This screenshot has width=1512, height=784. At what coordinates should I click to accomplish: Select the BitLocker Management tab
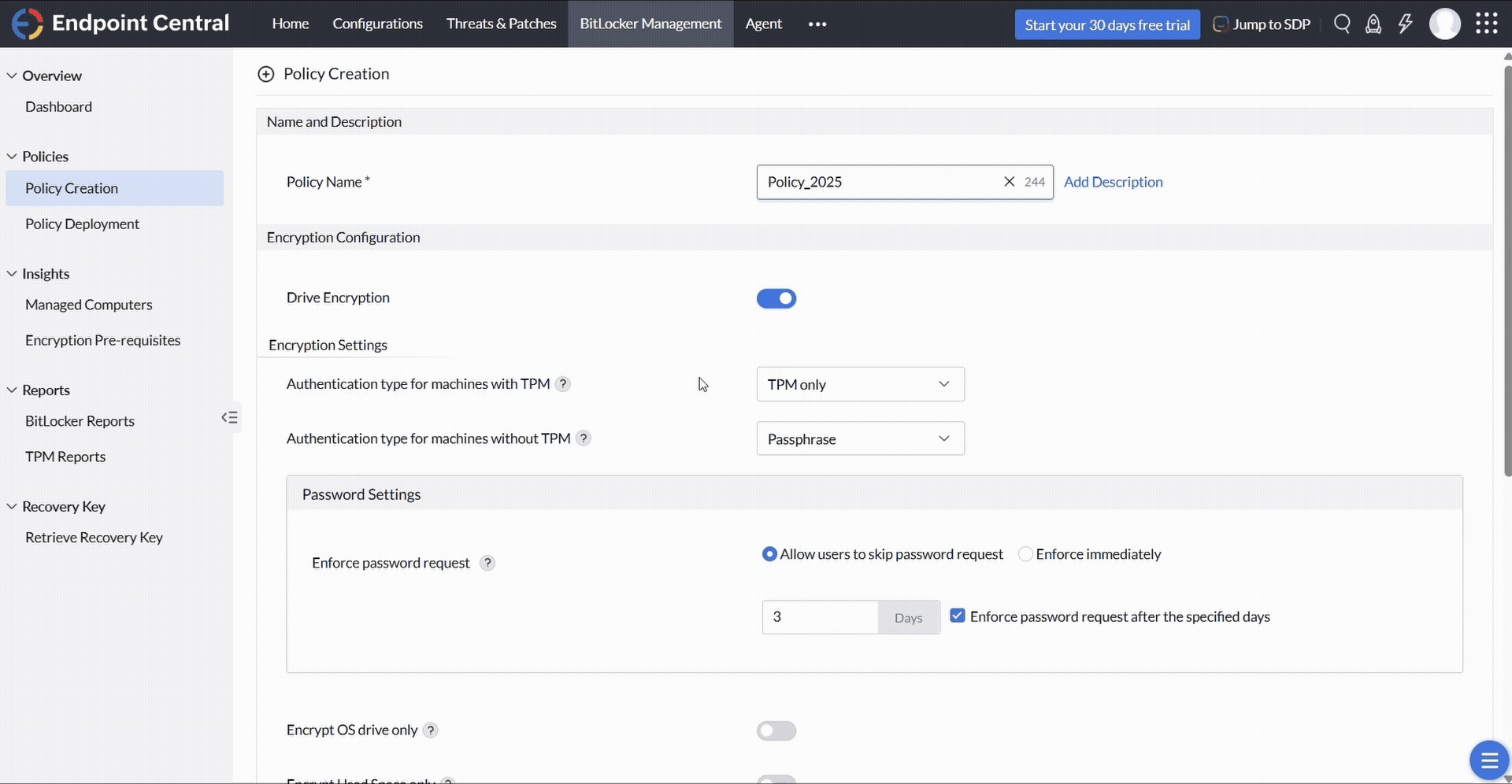coord(650,24)
